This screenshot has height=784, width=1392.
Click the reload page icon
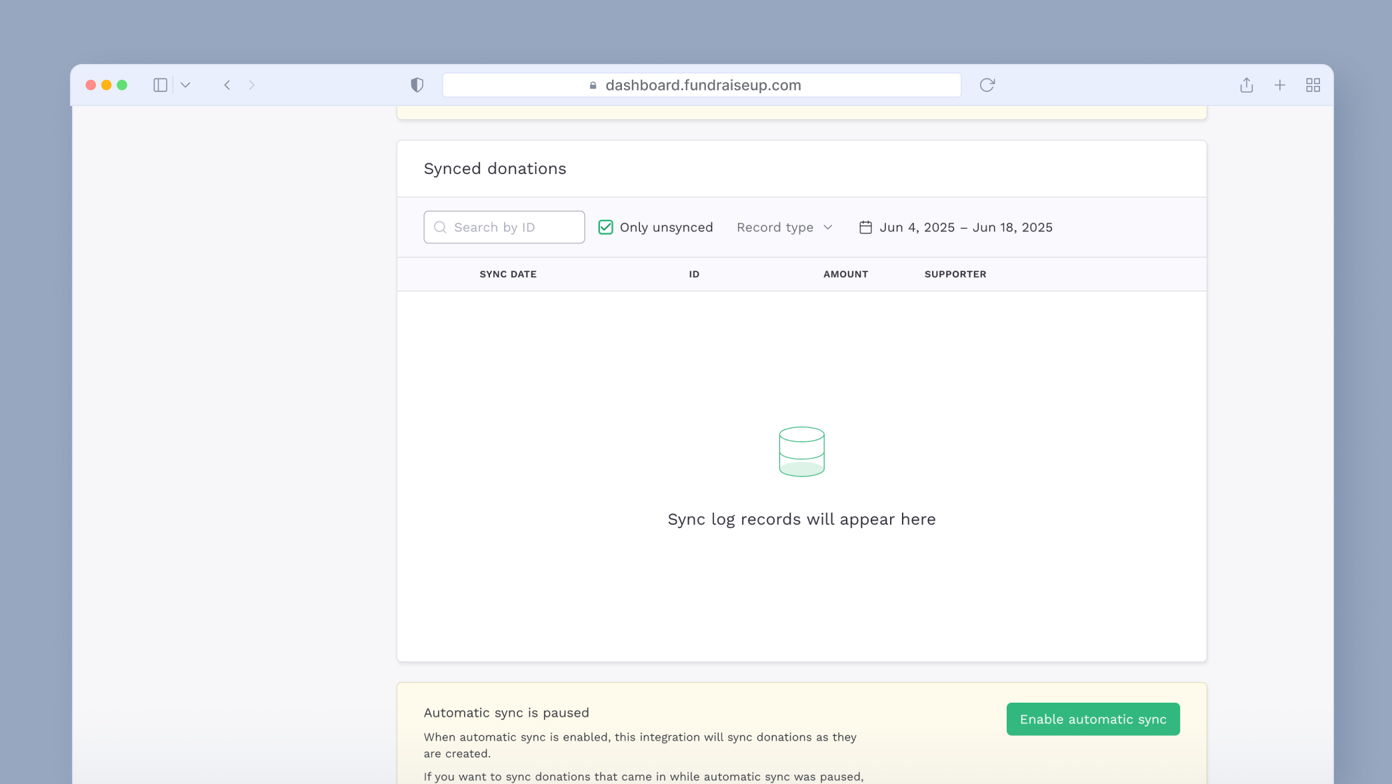(986, 85)
